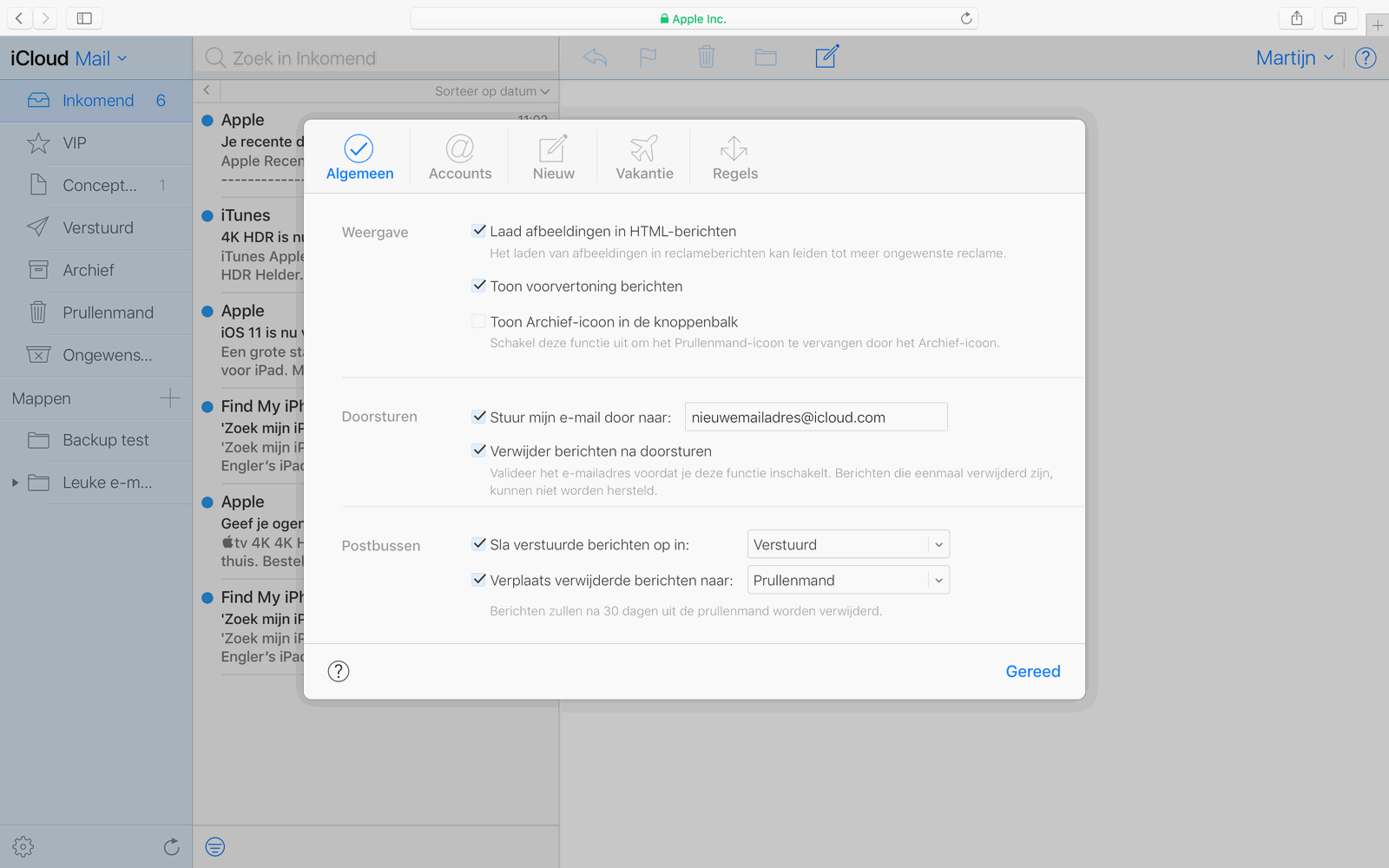This screenshot has width=1389, height=868.
Task: Switch to the Nieuw tab
Action: point(554,157)
